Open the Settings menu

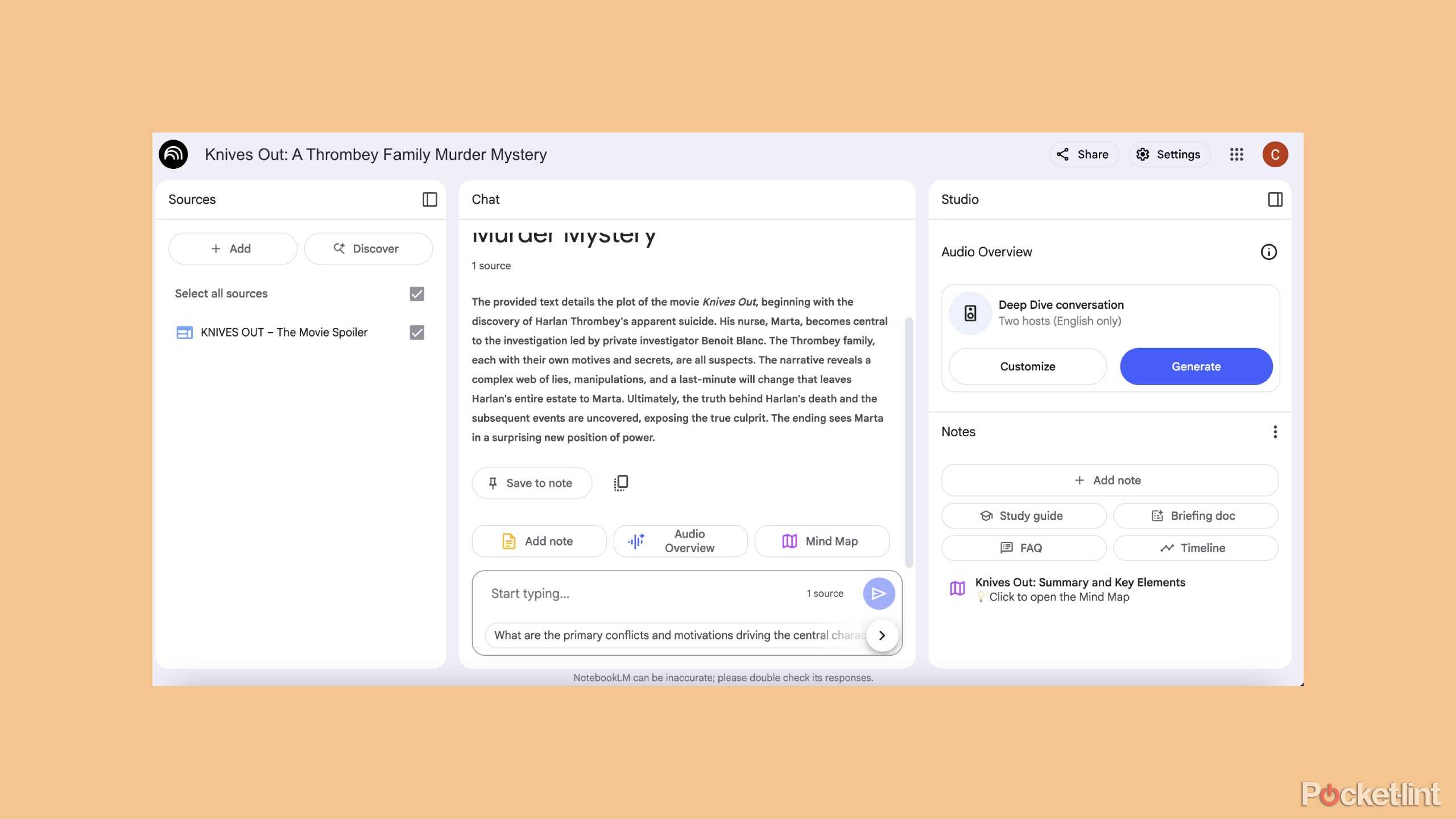1169,154
